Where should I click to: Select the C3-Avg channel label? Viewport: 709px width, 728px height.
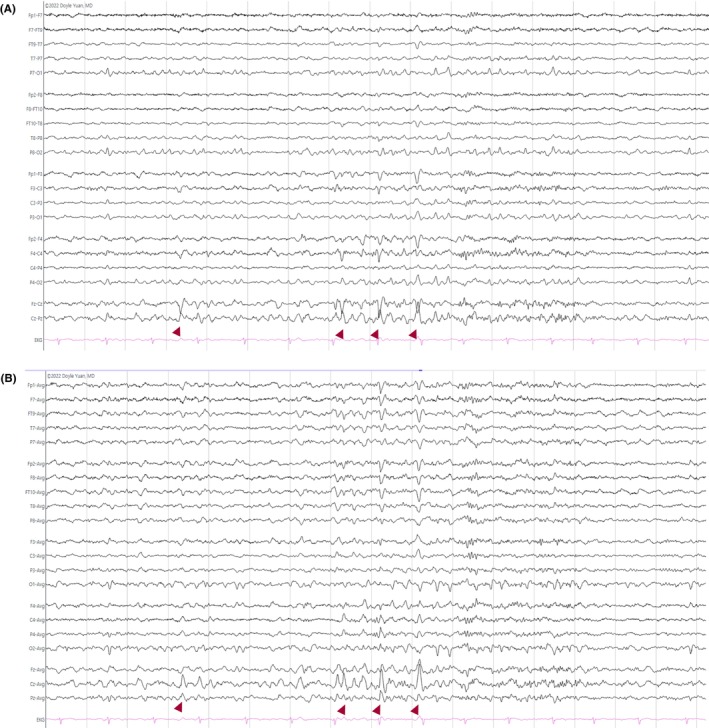[37, 556]
